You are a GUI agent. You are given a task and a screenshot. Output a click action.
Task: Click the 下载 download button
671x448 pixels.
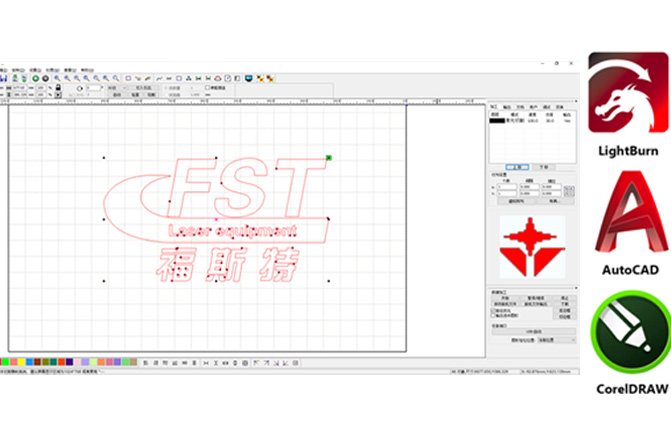(x=565, y=304)
